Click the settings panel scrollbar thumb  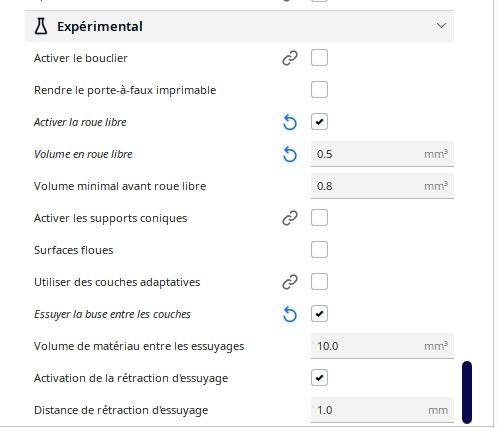467,392
